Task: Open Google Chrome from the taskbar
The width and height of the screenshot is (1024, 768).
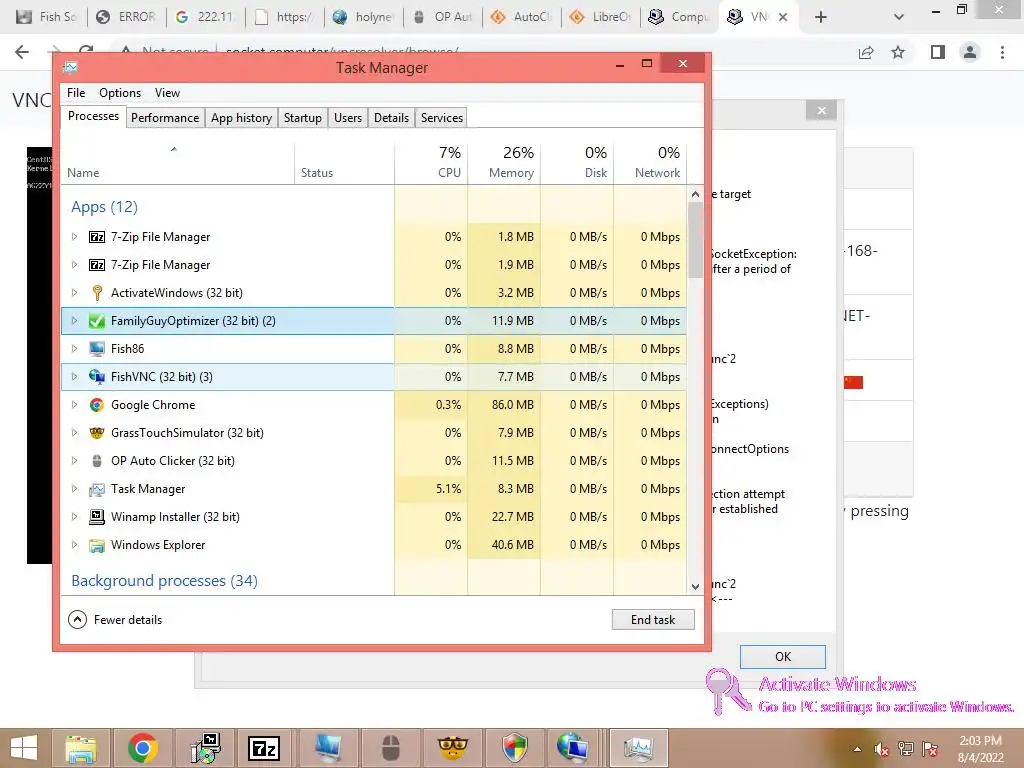Action: click(143, 748)
